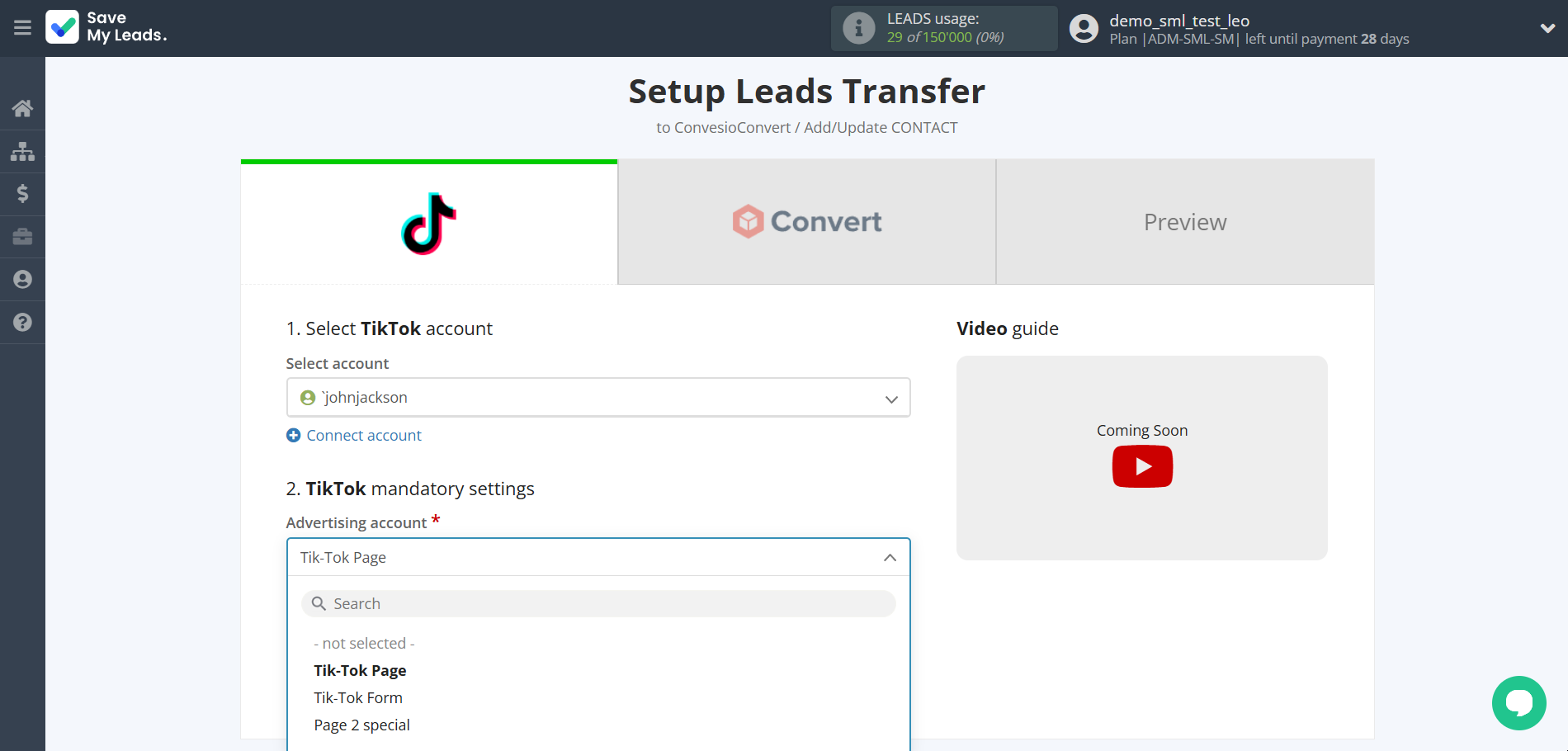Image resolution: width=1568 pixels, height=751 pixels.
Task: Switch to the TikTok source tab
Action: coord(429,223)
